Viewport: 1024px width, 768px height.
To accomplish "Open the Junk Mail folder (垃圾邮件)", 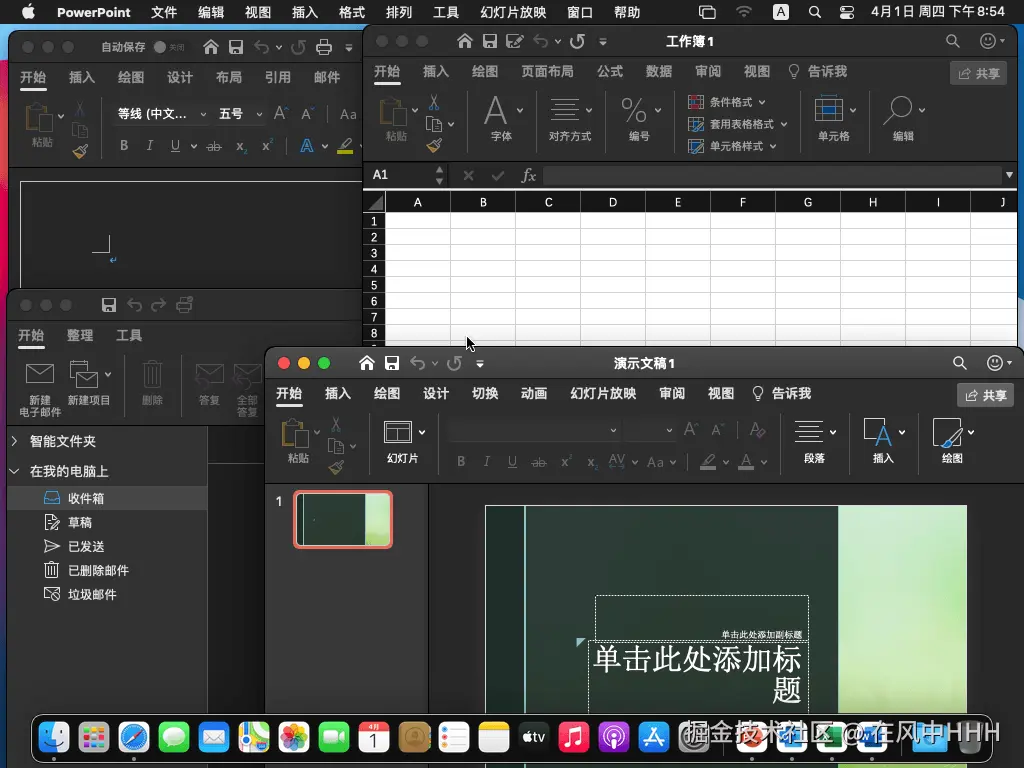I will point(91,594).
